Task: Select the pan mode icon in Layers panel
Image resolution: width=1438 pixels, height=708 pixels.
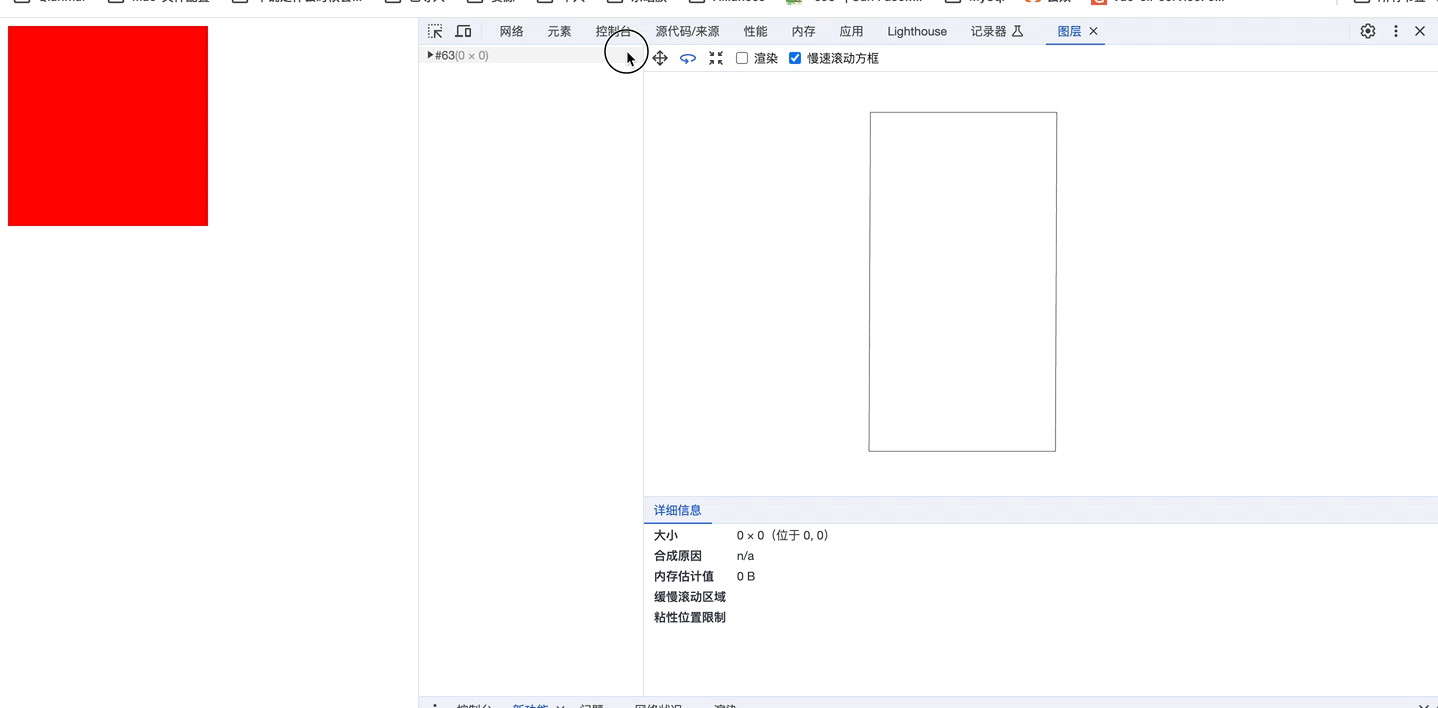Action: point(659,58)
